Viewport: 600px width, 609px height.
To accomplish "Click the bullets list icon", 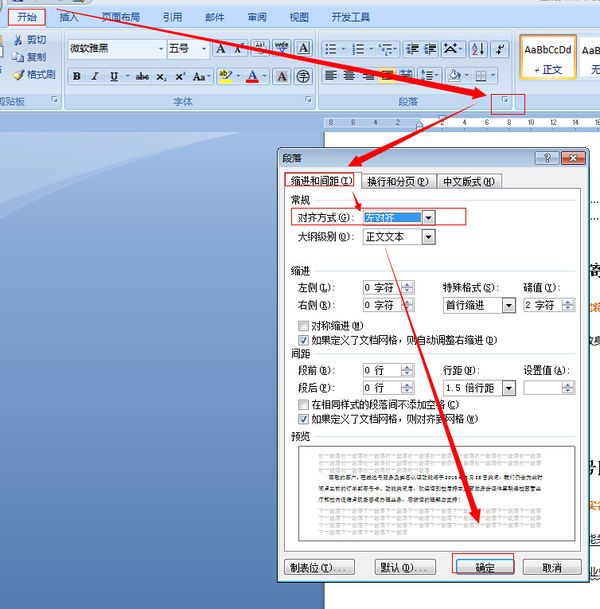I will click(330, 49).
